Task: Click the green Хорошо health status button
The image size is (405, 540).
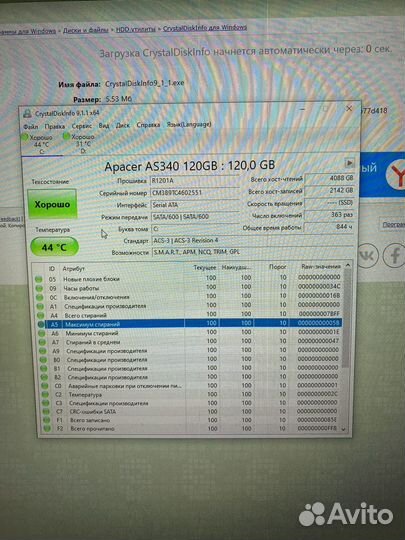Action: coord(52,204)
